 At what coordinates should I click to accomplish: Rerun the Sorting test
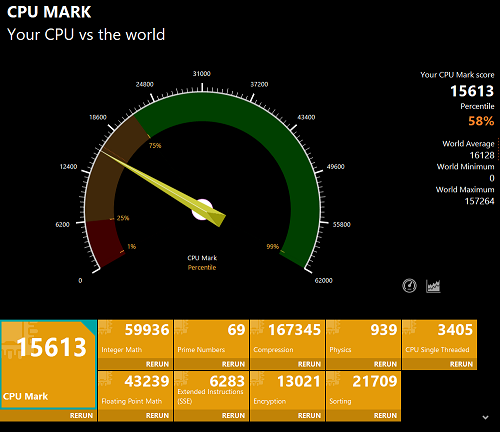click(385, 416)
